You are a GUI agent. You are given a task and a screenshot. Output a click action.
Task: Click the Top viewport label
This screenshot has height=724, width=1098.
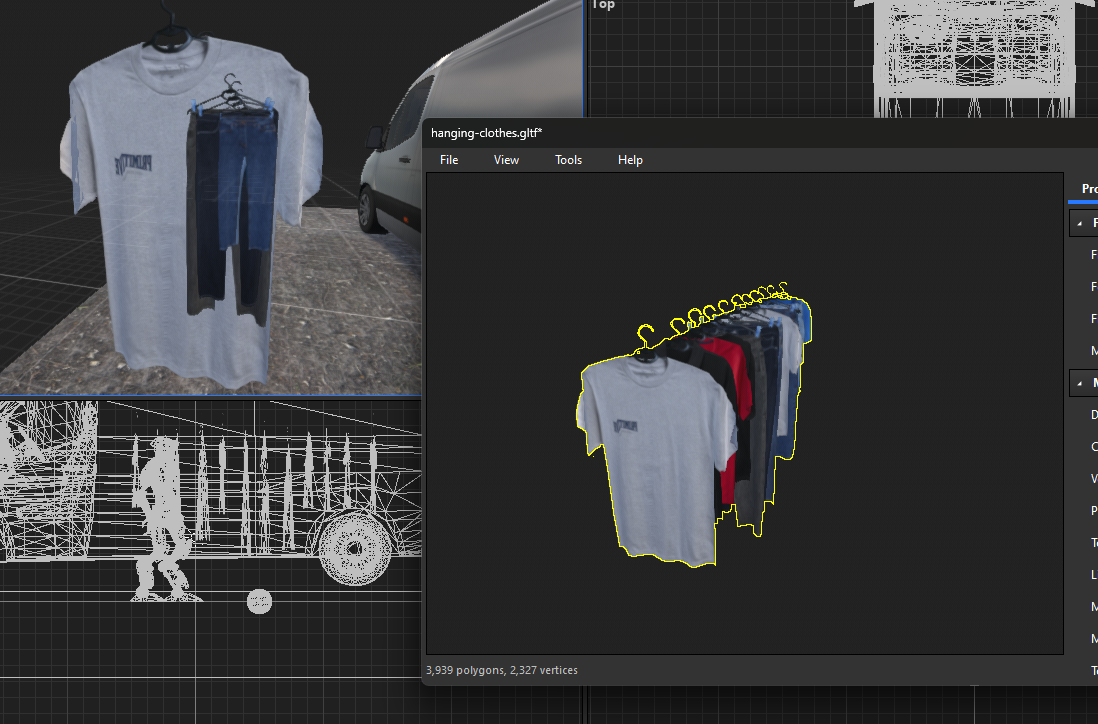point(604,5)
